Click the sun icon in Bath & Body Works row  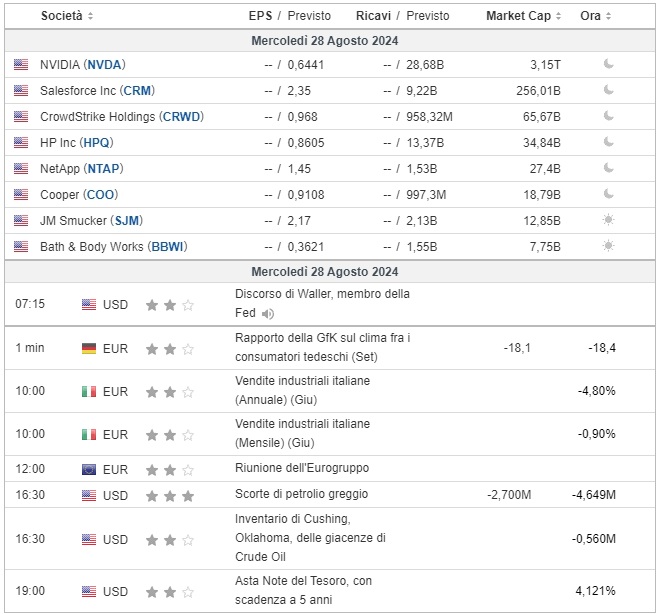point(608,246)
